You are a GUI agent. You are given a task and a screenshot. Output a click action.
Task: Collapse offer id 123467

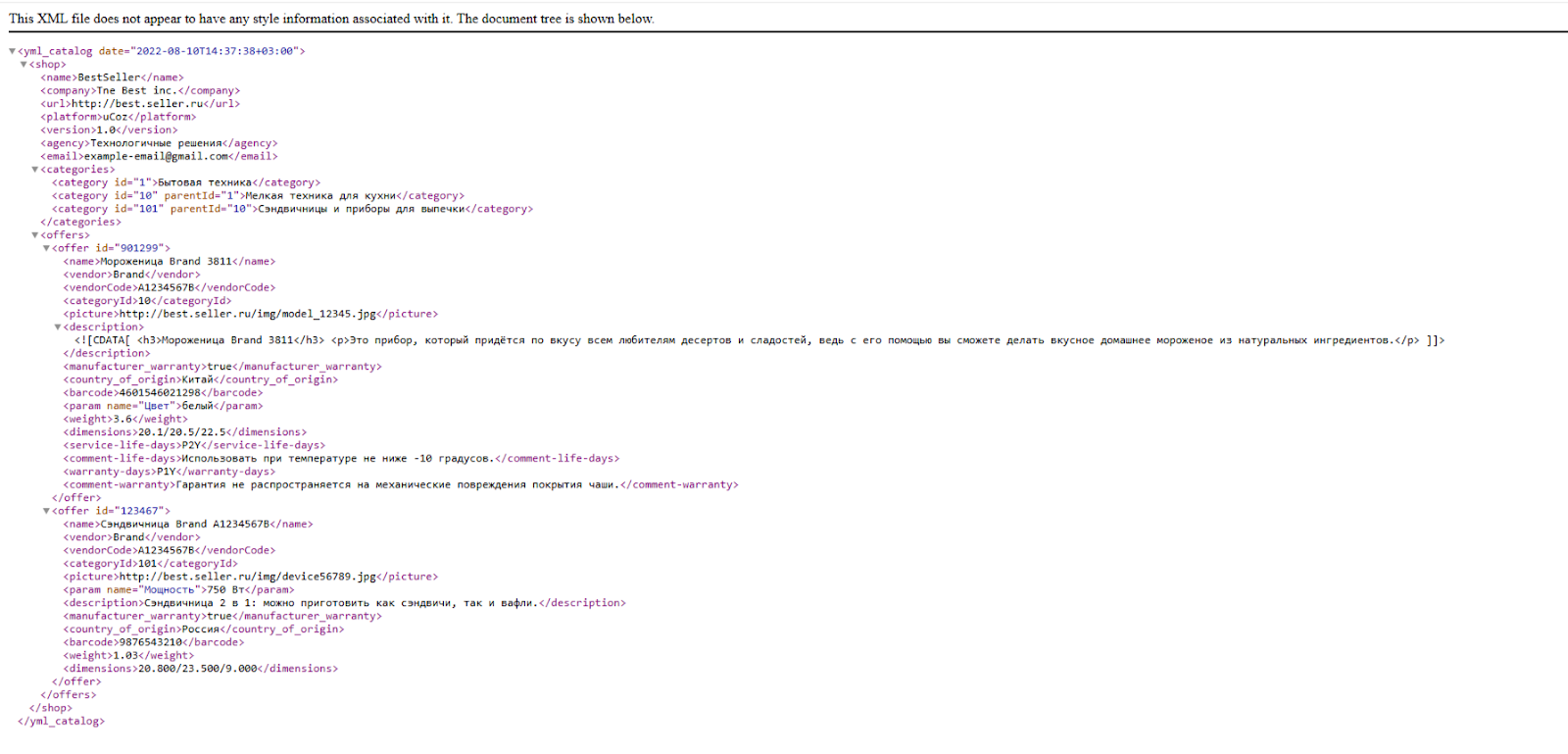pyautogui.click(x=47, y=511)
